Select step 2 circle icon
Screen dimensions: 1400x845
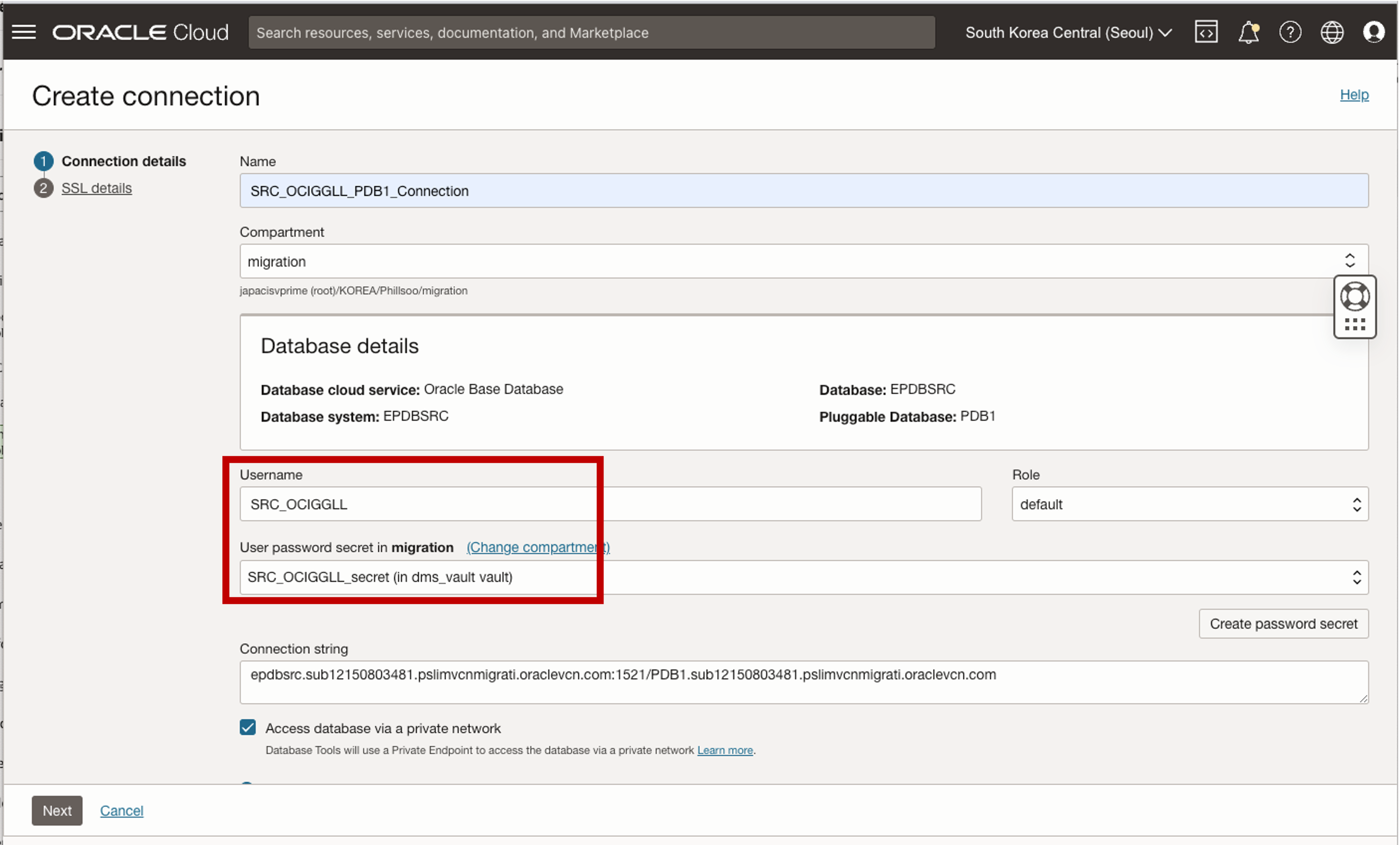(x=44, y=188)
